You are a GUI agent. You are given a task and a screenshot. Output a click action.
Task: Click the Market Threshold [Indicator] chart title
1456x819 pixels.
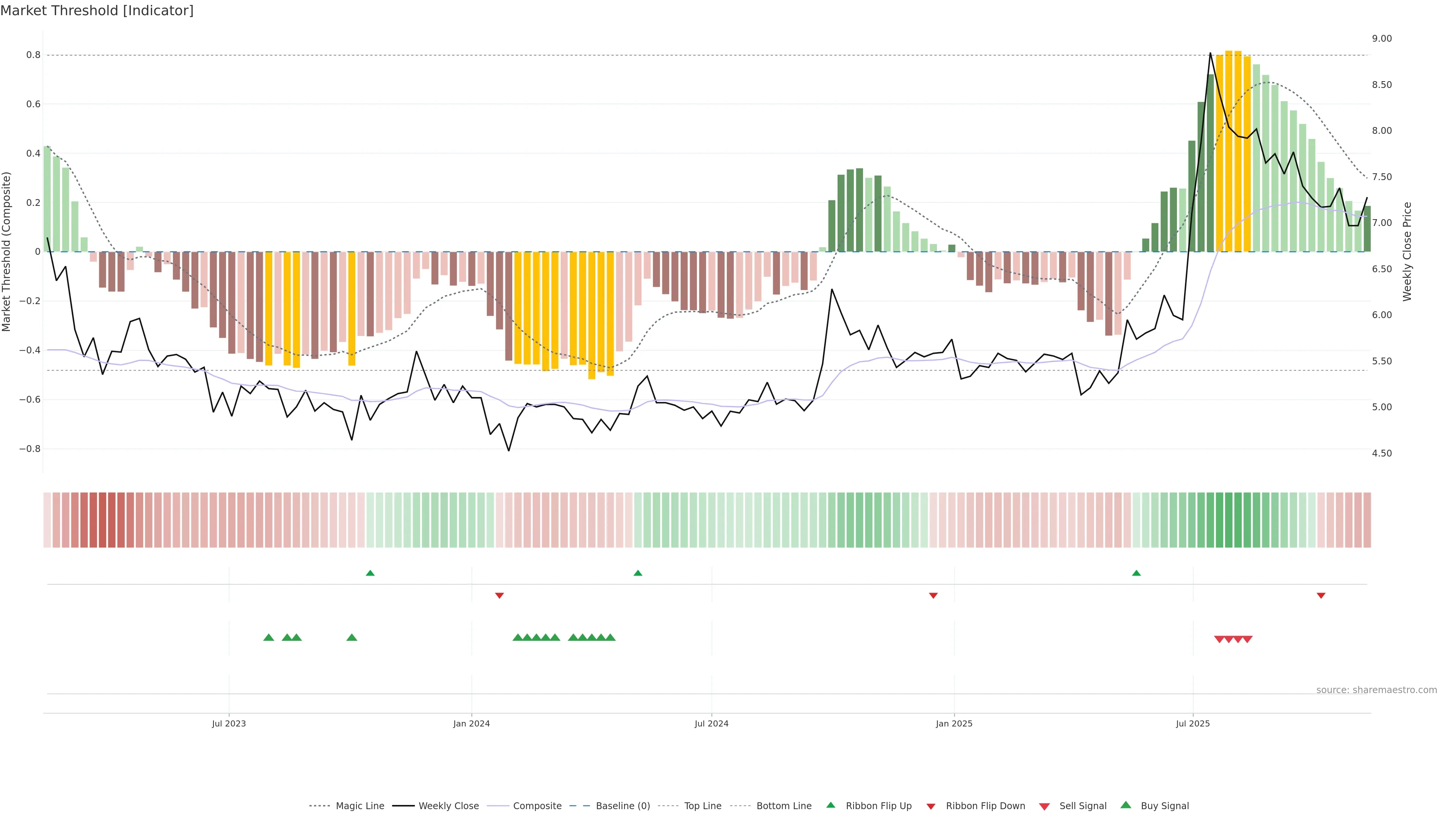(x=97, y=11)
